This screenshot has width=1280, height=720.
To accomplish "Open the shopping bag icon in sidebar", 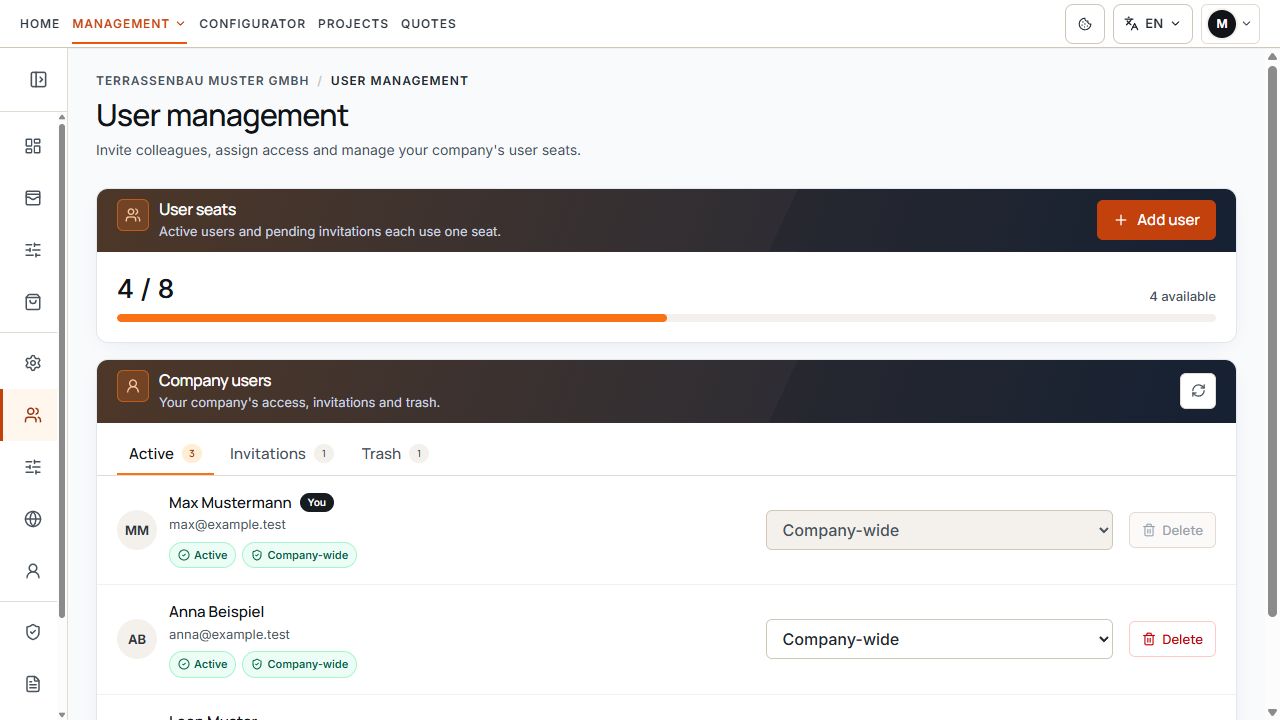I will point(33,302).
